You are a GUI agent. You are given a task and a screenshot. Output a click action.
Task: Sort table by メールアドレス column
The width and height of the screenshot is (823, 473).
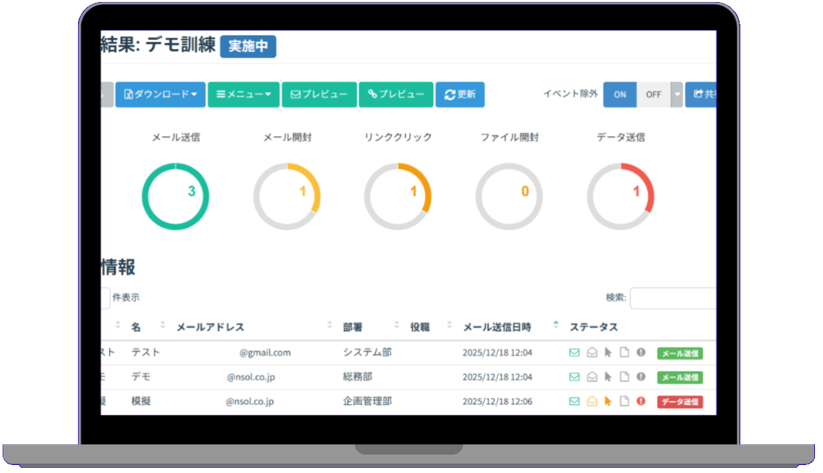coord(329,326)
